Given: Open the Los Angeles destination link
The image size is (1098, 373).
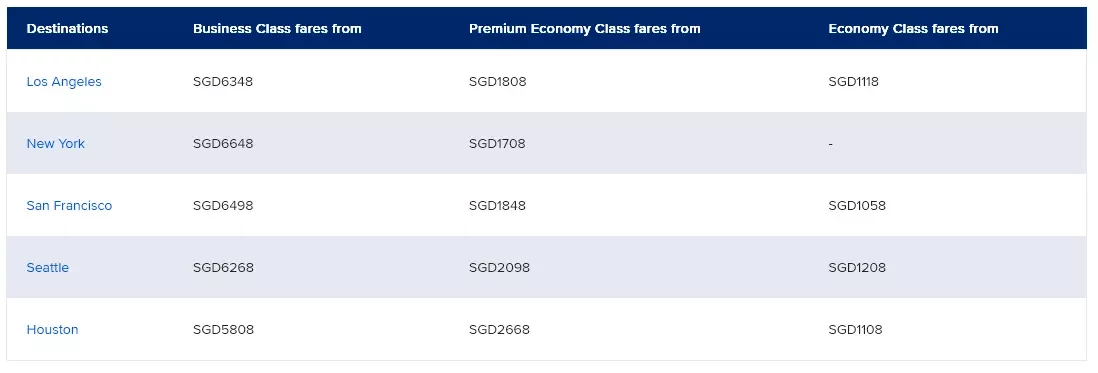Looking at the screenshot, I should coord(64,82).
